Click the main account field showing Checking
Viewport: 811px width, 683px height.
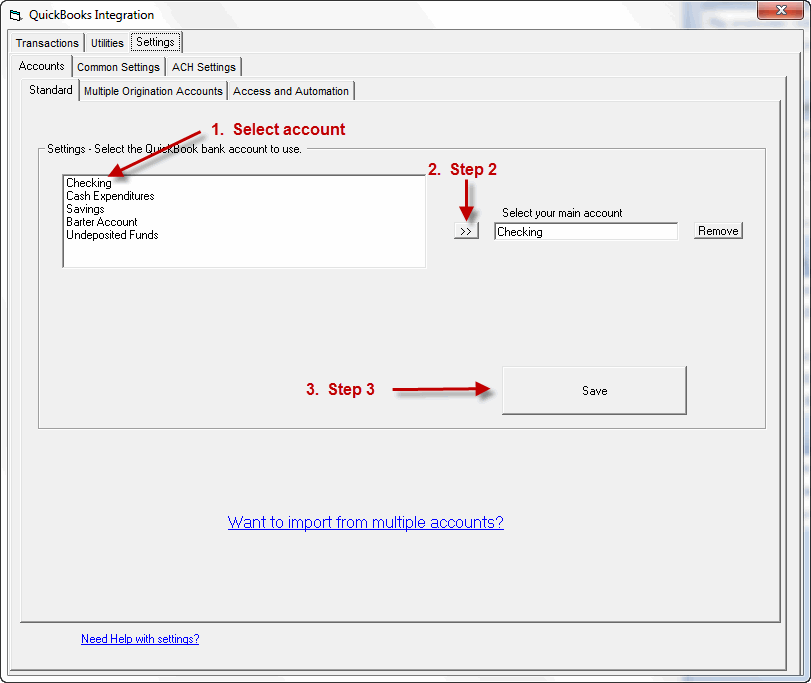(x=585, y=232)
